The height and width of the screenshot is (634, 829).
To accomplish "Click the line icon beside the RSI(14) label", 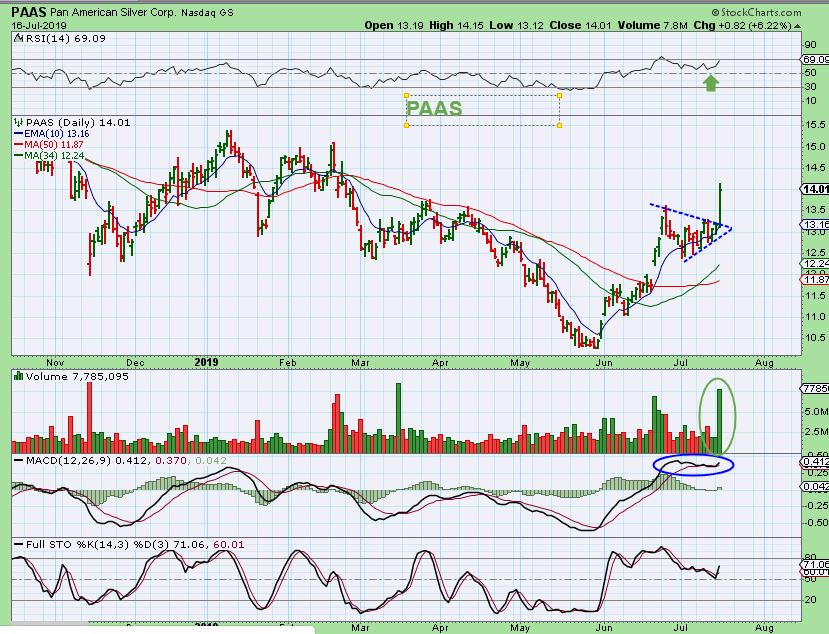I will click(19, 38).
